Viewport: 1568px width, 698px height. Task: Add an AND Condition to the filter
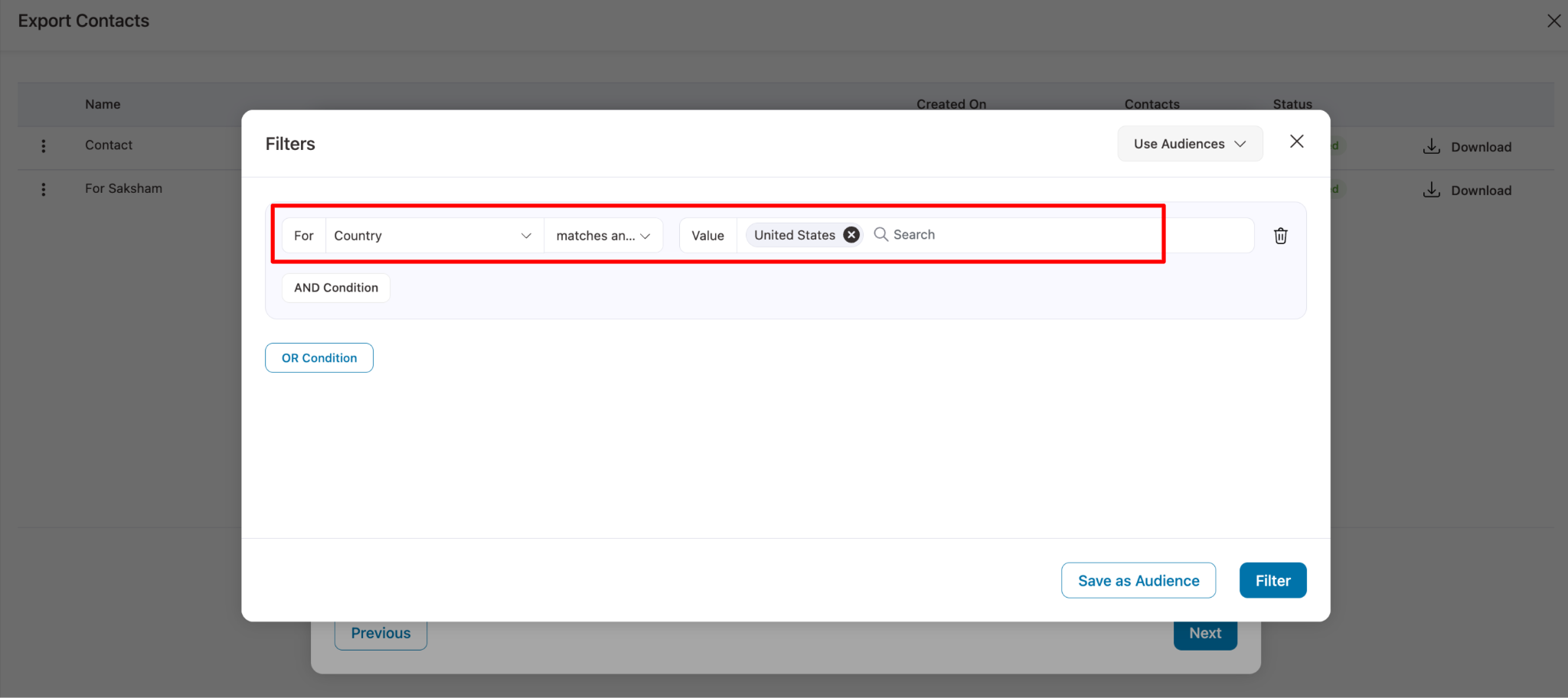(x=335, y=288)
